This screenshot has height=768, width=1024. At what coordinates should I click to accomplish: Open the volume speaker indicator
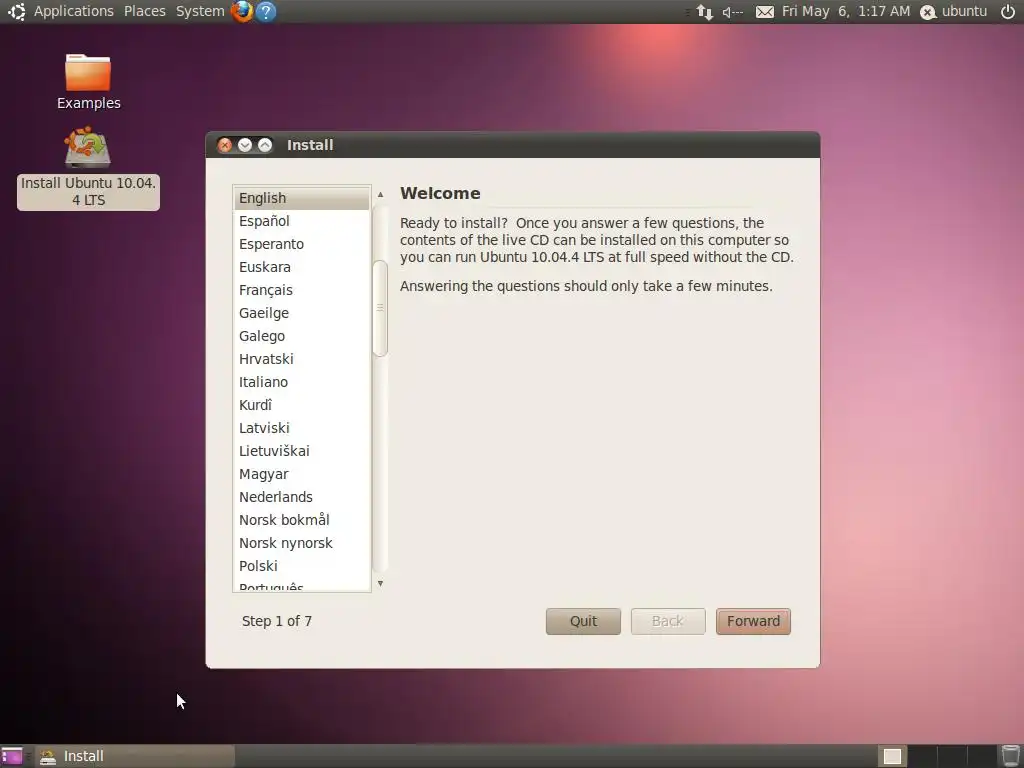(x=733, y=12)
